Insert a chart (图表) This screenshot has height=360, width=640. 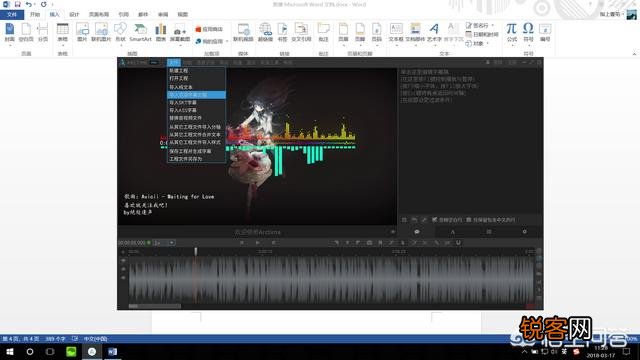tap(161, 33)
